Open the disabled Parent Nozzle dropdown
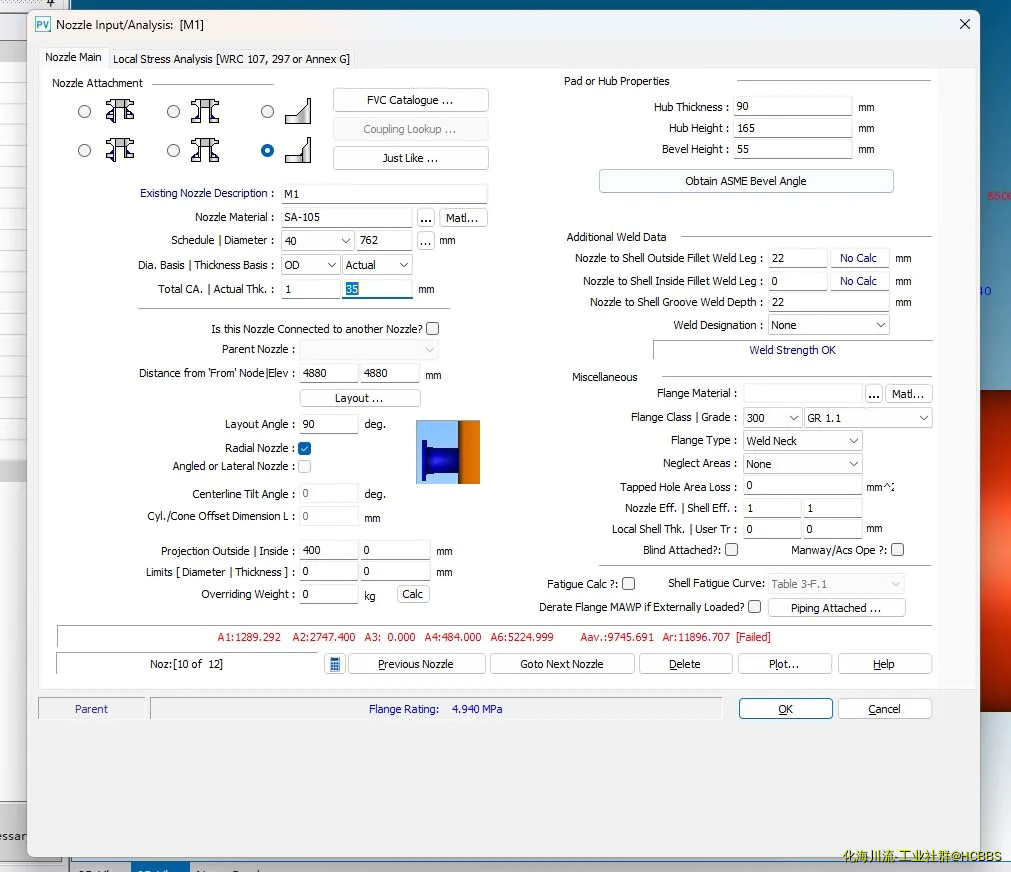 tap(369, 350)
